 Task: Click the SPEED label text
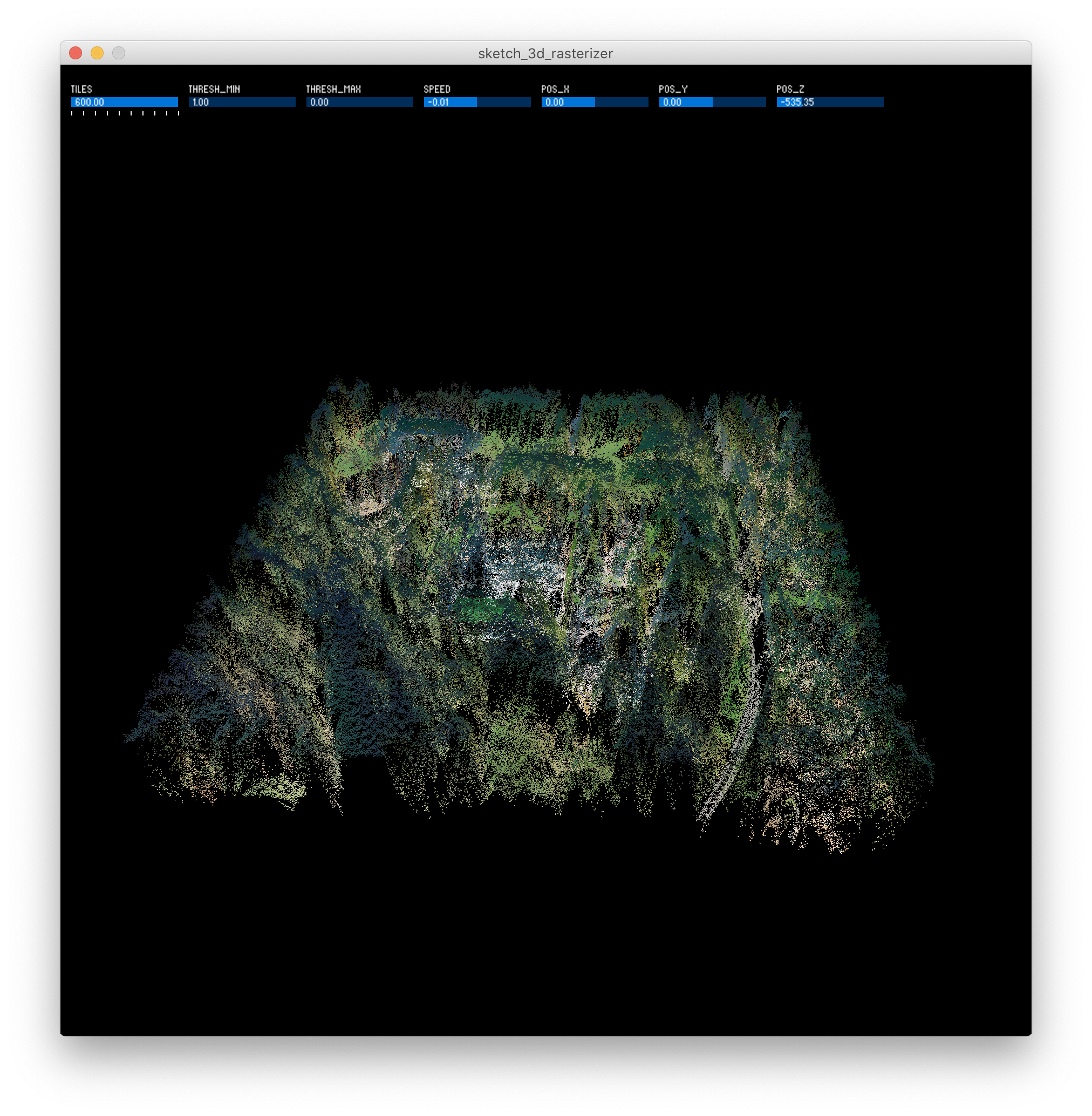(437, 90)
